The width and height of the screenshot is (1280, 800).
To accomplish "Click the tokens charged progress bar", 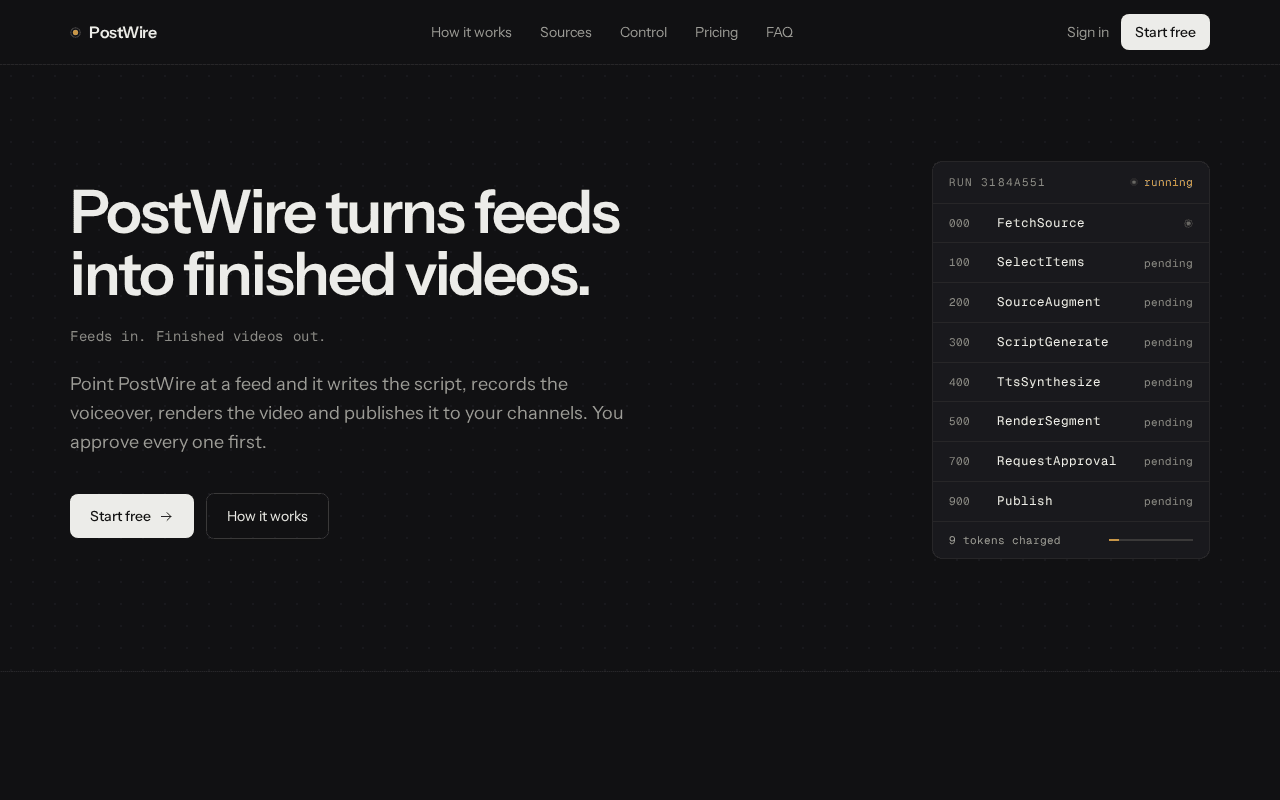I will [1151, 540].
